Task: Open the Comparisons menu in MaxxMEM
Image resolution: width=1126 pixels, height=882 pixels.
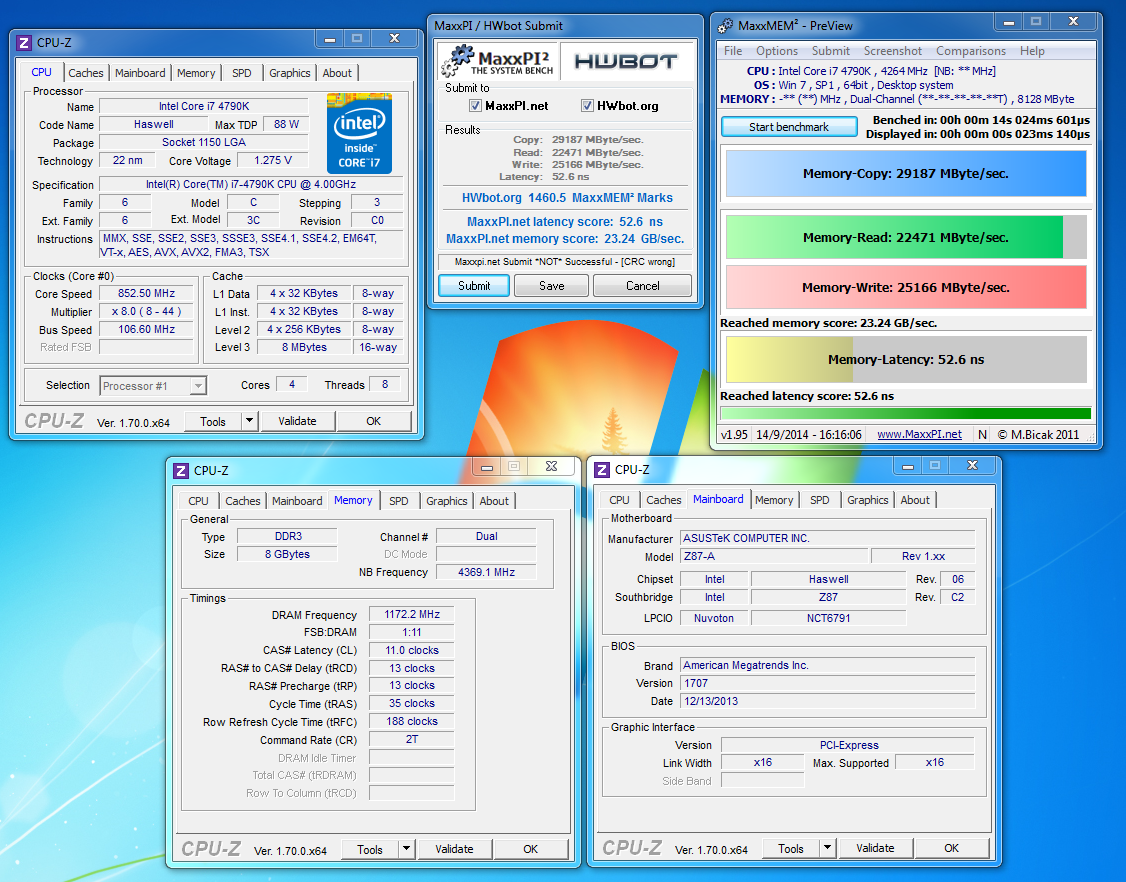Action: click(971, 51)
